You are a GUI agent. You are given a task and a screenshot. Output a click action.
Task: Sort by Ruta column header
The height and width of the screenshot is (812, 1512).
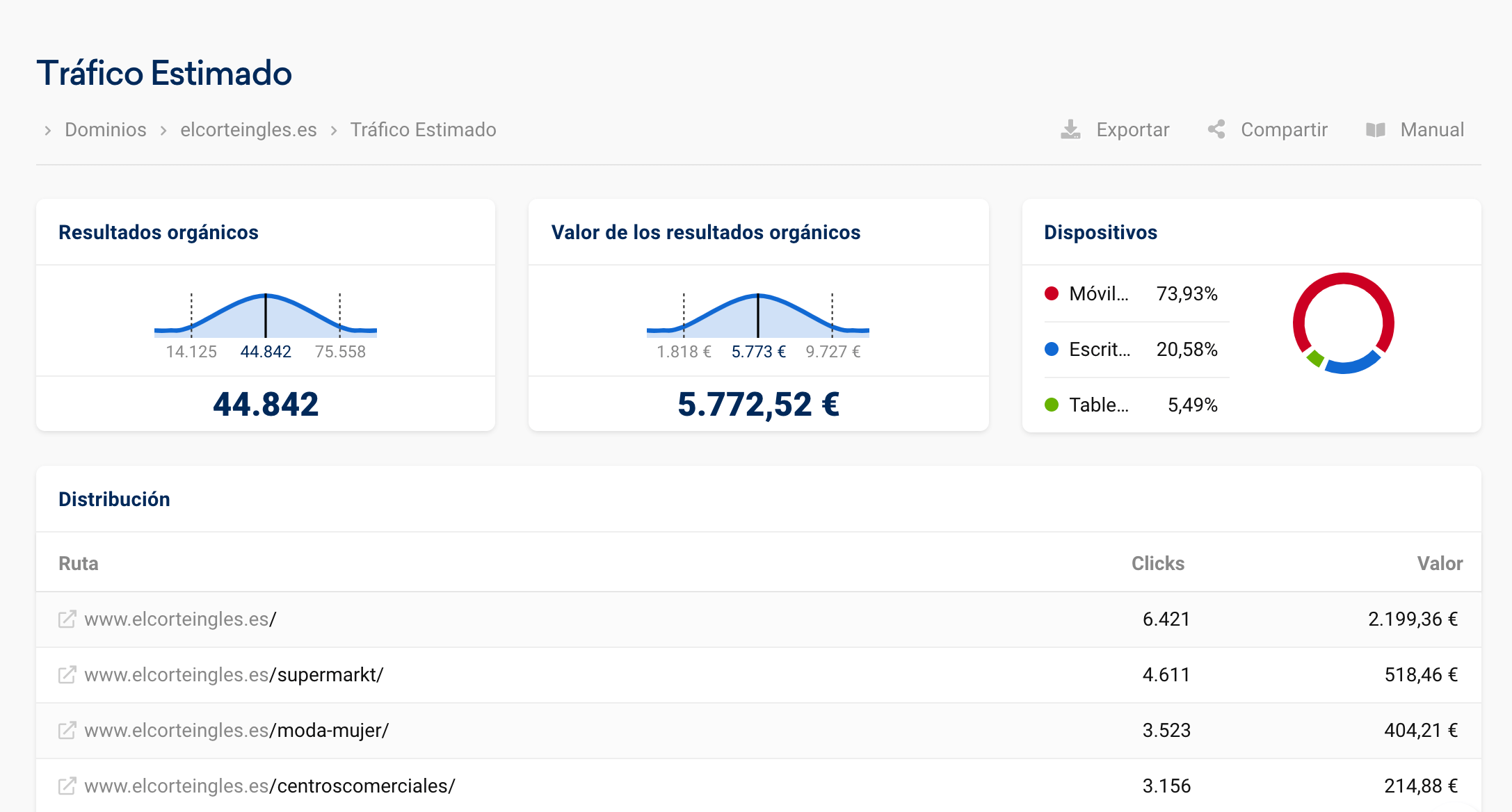pyautogui.click(x=79, y=563)
